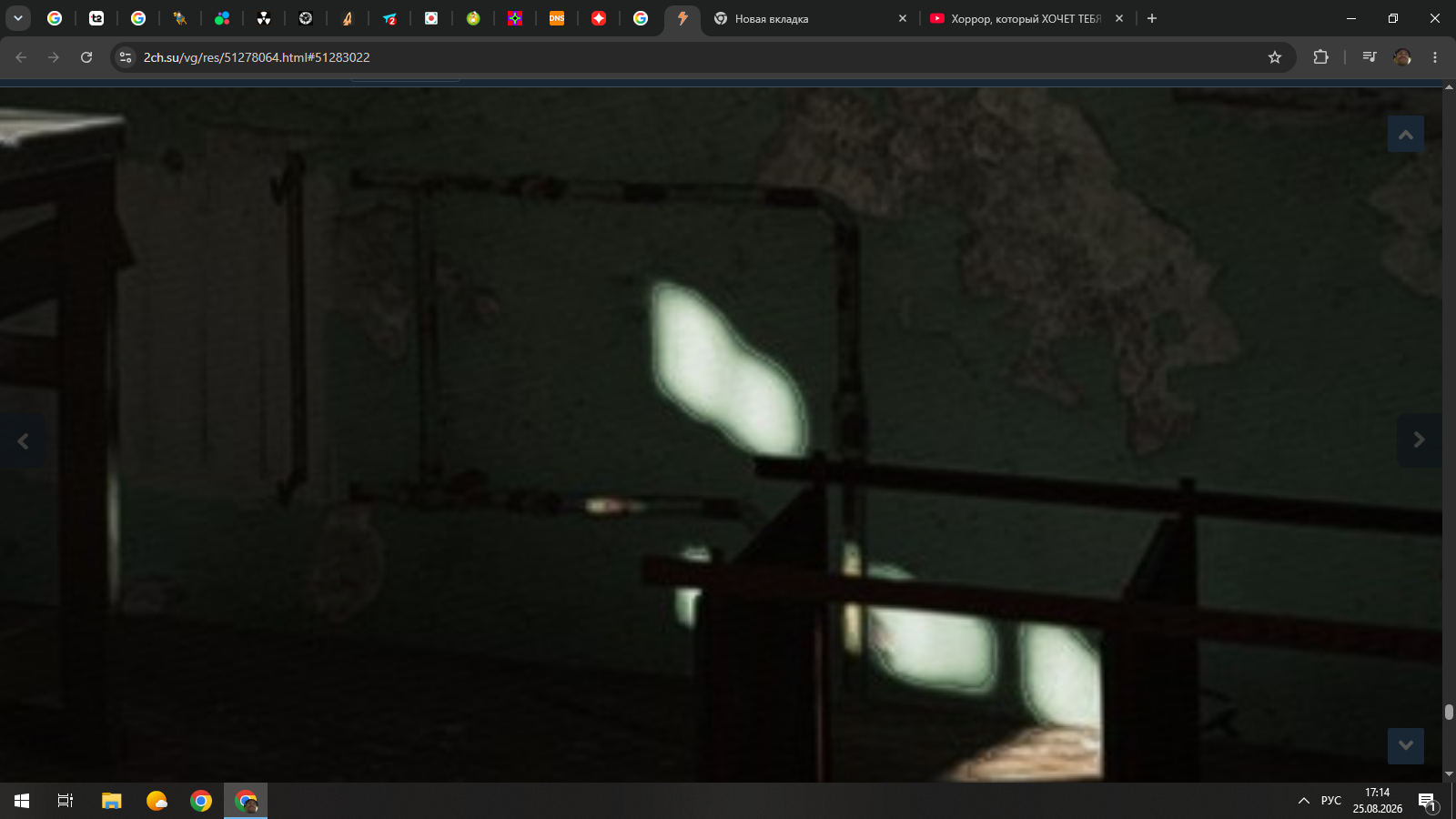The height and width of the screenshot is (819, 1456).
Task: Open the tab with the radiation symbol icon
Action: (x=264, y=18)
